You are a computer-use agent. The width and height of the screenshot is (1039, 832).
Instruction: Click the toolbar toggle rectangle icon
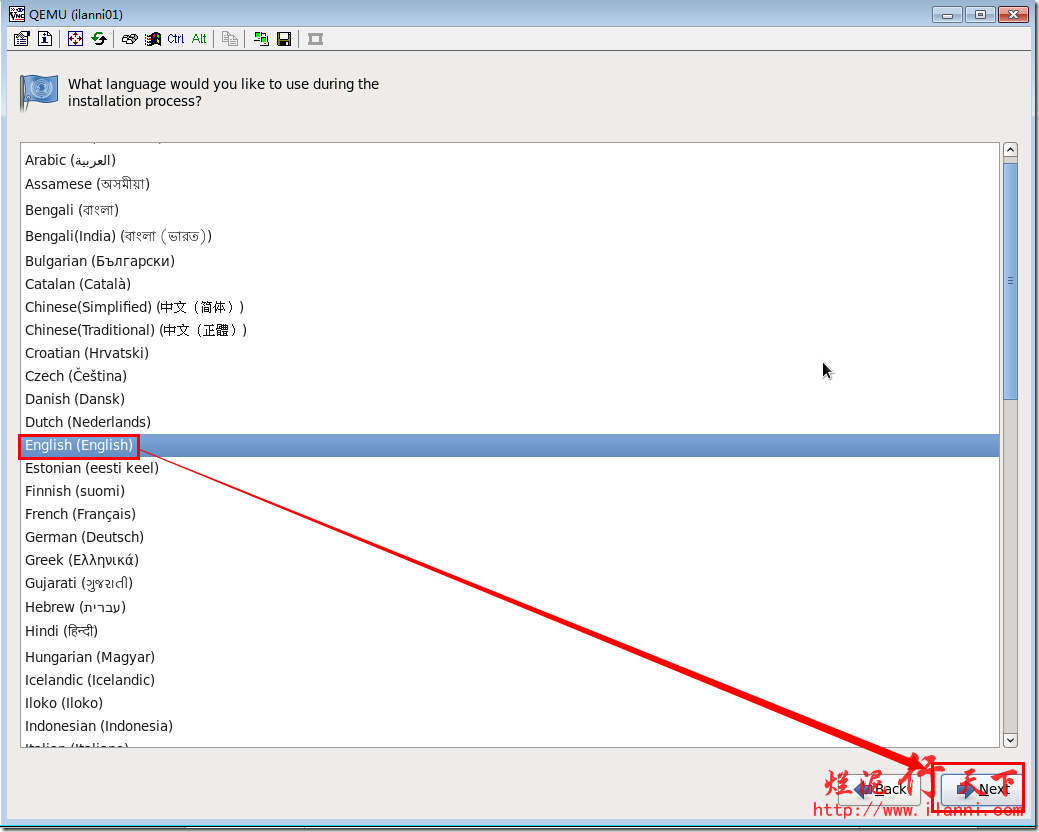(x=315, y=39)
